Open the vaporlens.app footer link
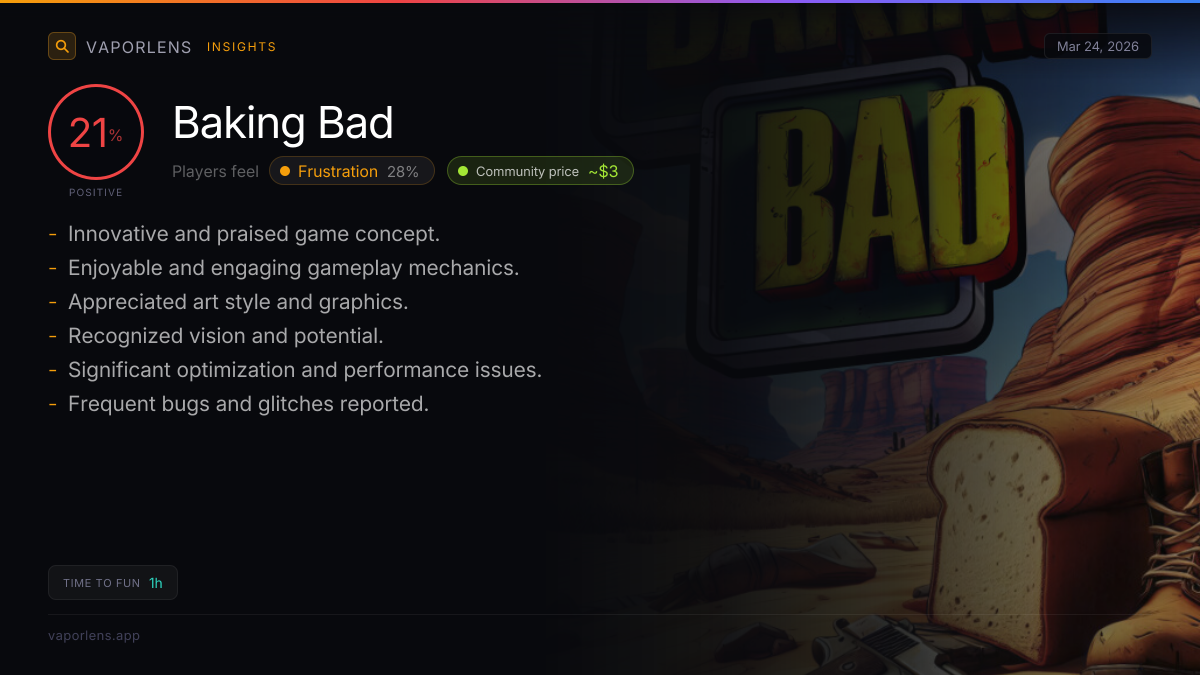Viewport: 1200px width, 675px height. point(94,635)
